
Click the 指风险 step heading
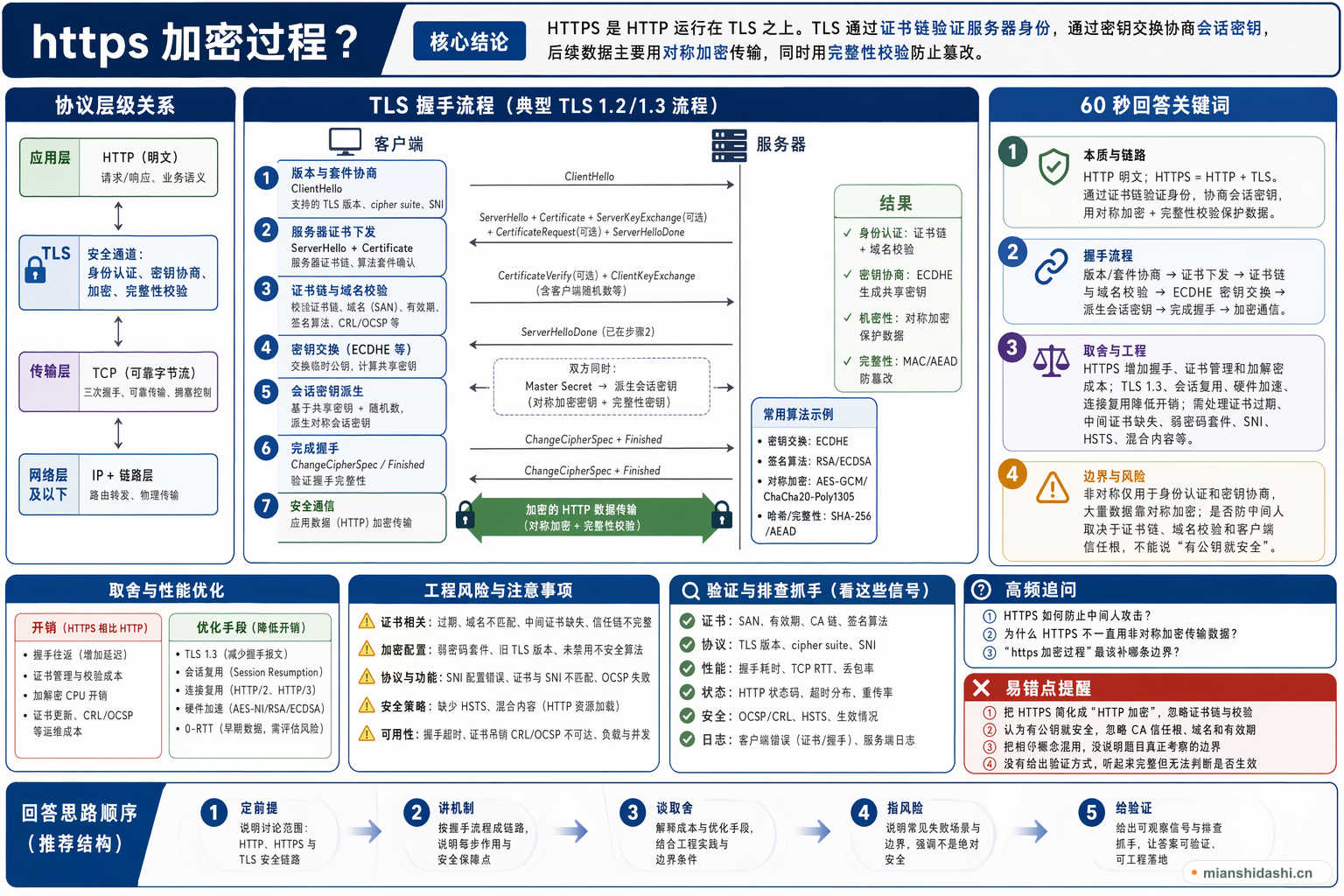coord(905,808)
